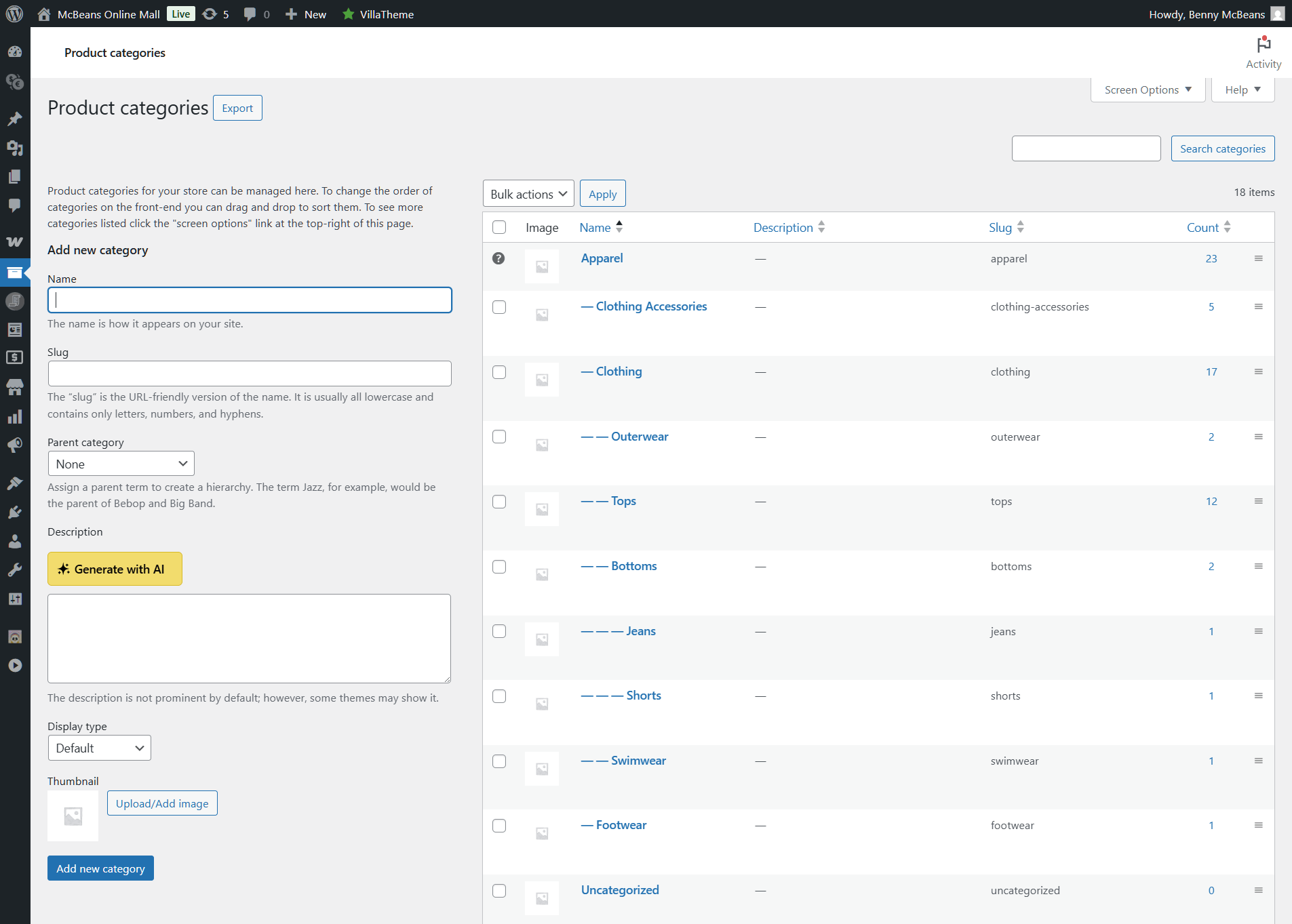Open Plugins in the sidebar
This screenshot has height=924, width=1292.
coord(15,512)
